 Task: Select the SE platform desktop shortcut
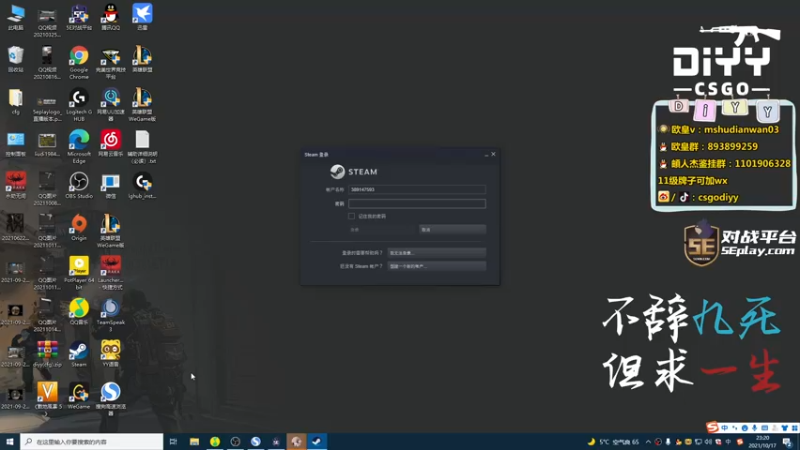pos(79,16)
